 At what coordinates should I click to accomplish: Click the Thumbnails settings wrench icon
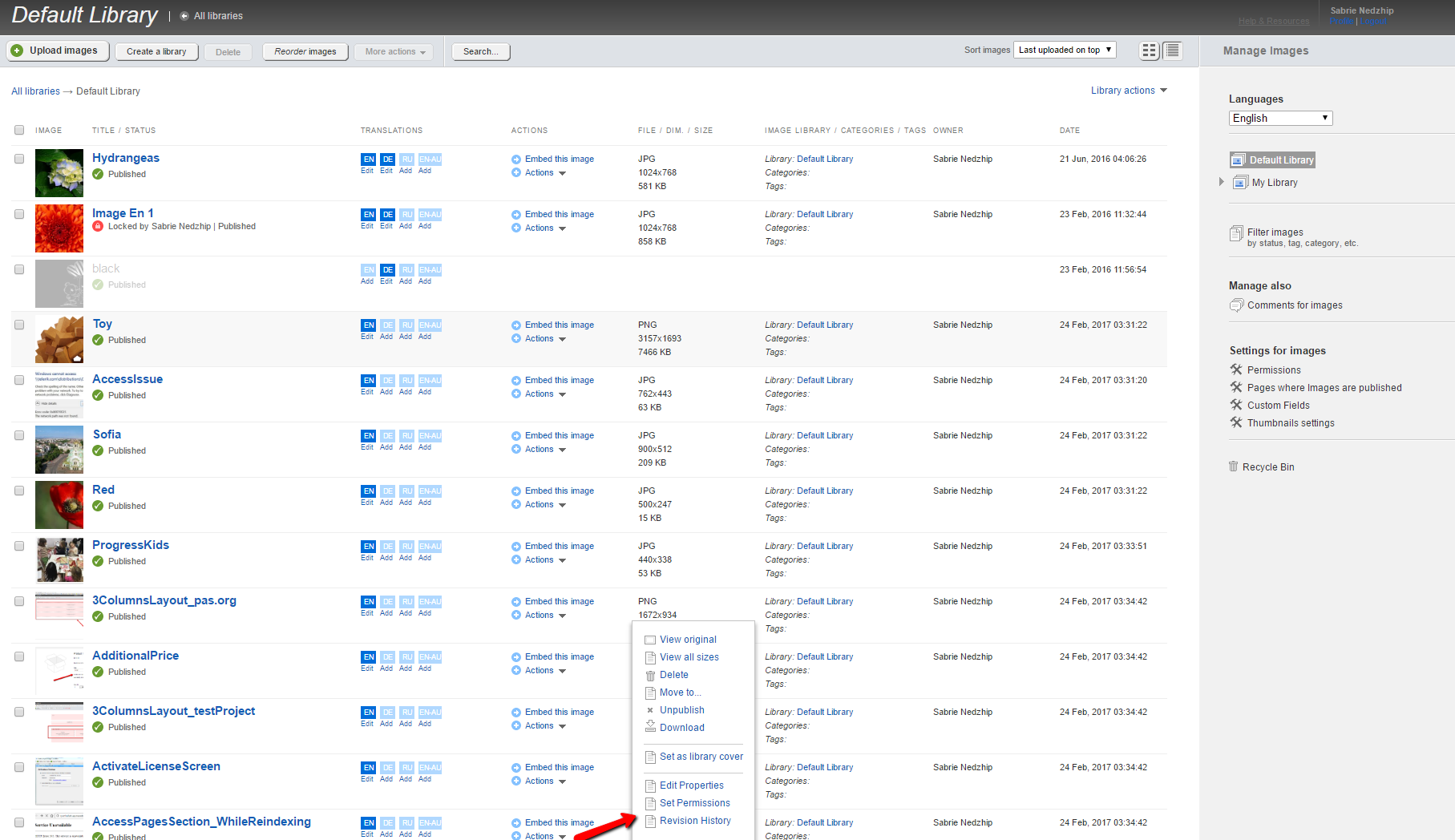coord(1236,422)
